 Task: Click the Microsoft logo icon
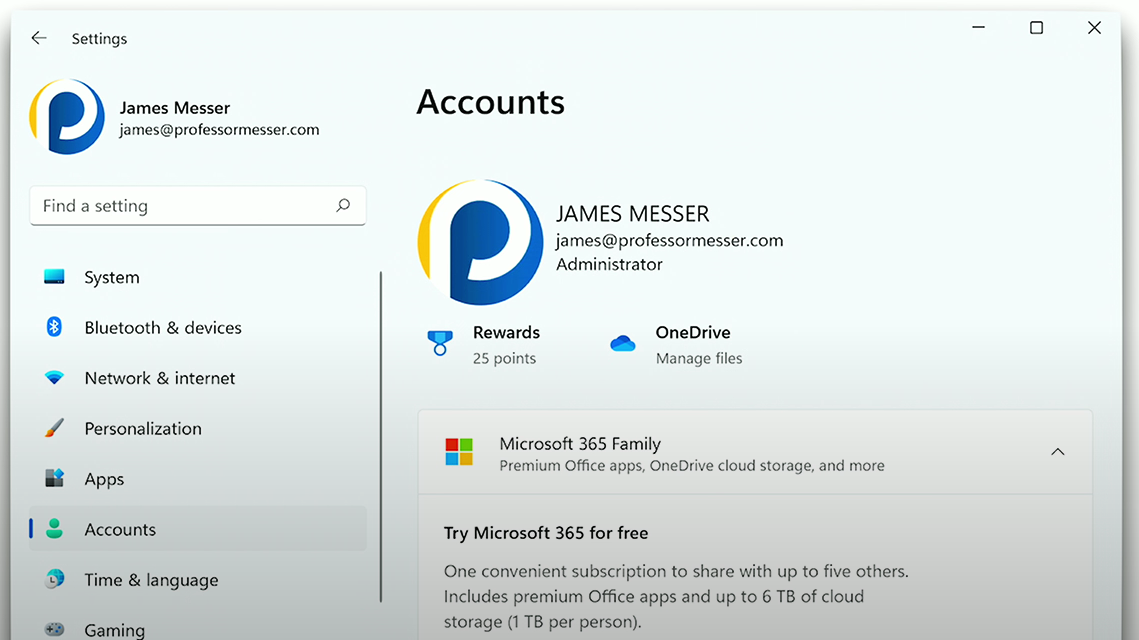(x=459, y=452)
